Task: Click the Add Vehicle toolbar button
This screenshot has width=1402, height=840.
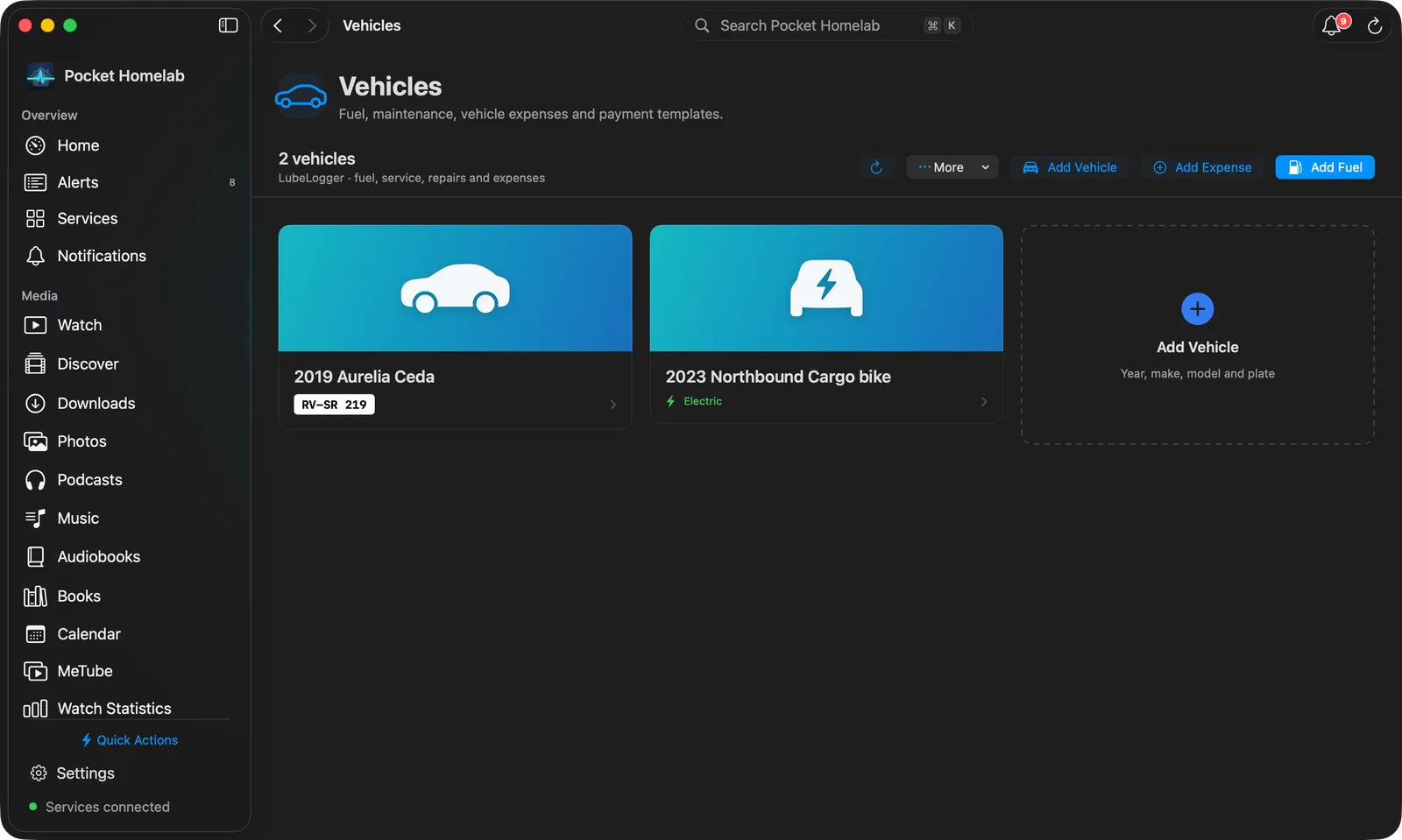Action: [x=1070, y=167]
